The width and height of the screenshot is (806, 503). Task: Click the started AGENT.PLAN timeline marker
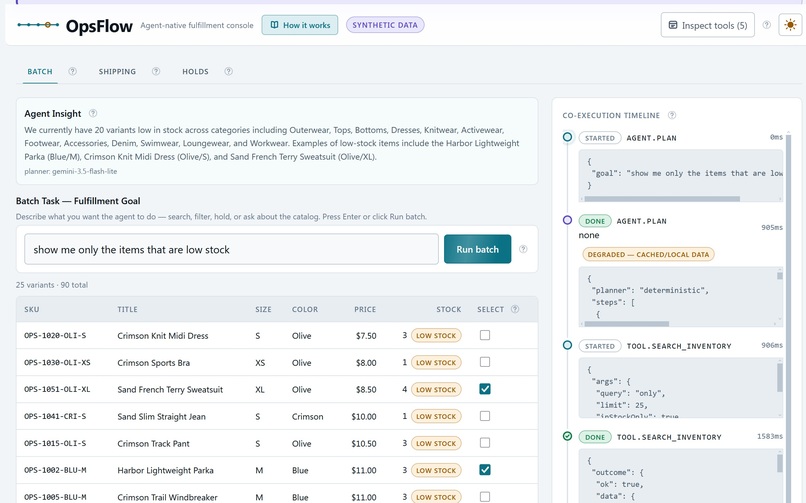(567, 137)
